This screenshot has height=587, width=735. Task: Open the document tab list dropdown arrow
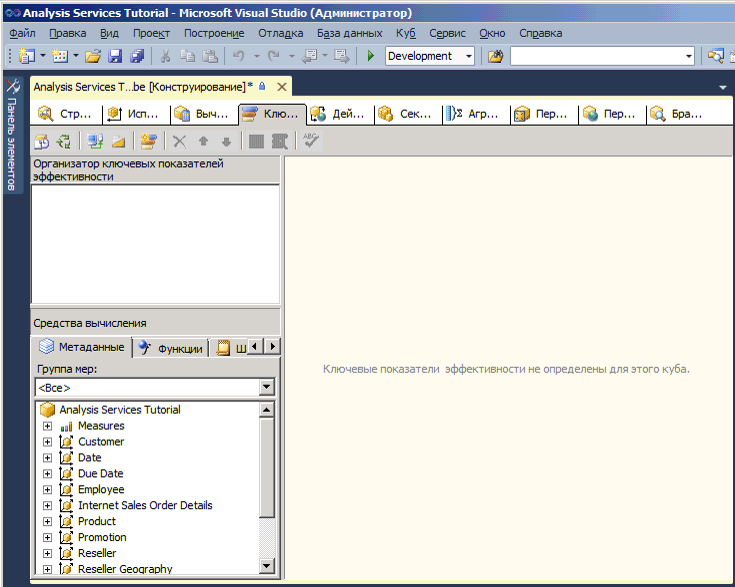[722, 87]
